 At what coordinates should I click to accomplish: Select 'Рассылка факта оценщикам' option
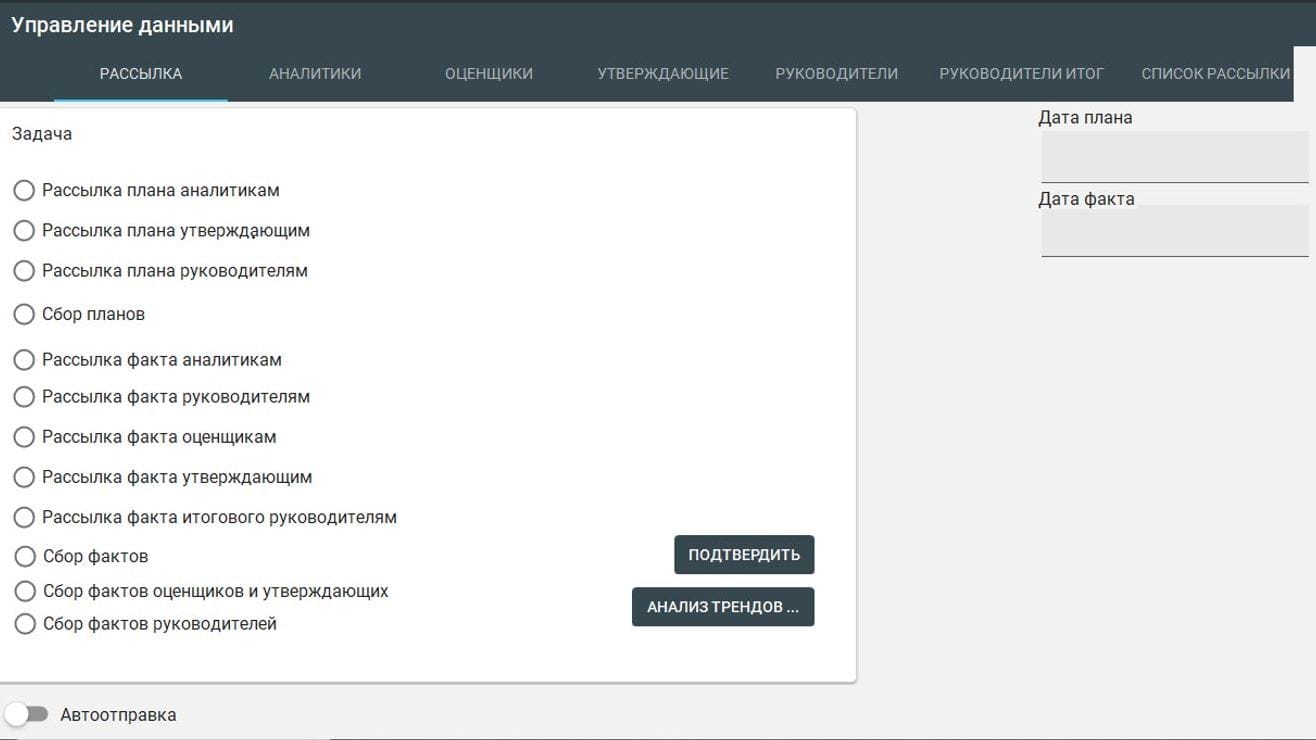click(x=24, y=437)
